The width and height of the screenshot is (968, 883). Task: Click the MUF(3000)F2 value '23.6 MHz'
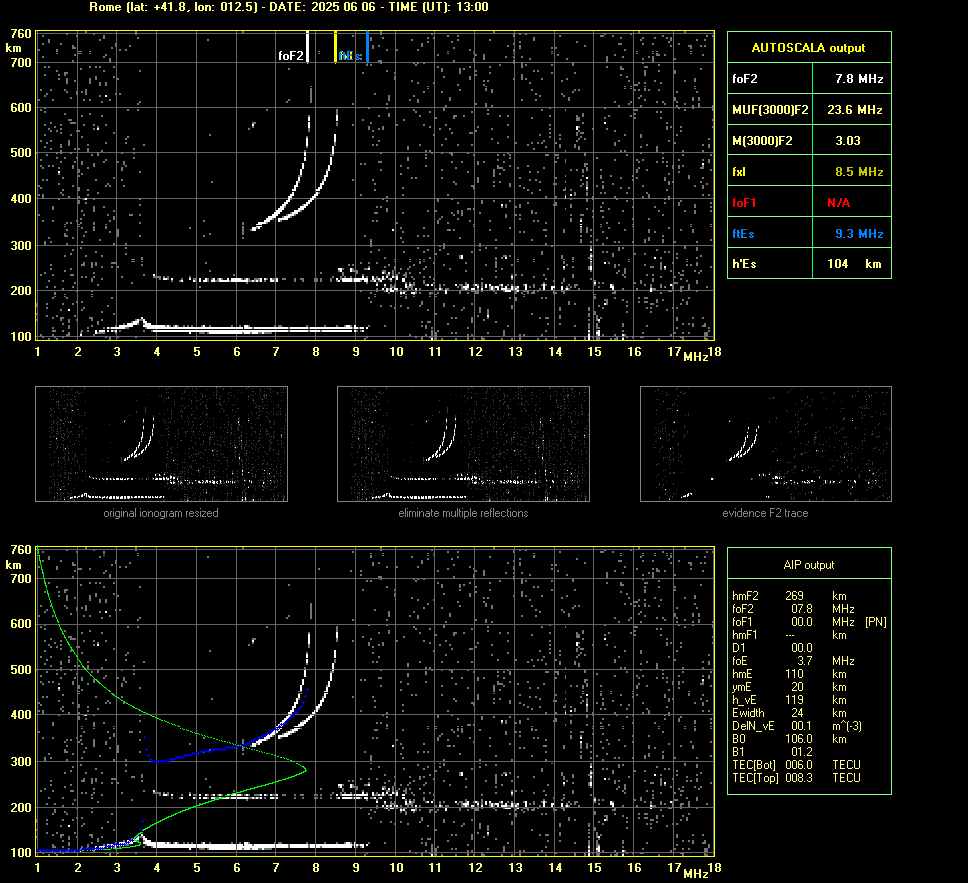[854, 110]
